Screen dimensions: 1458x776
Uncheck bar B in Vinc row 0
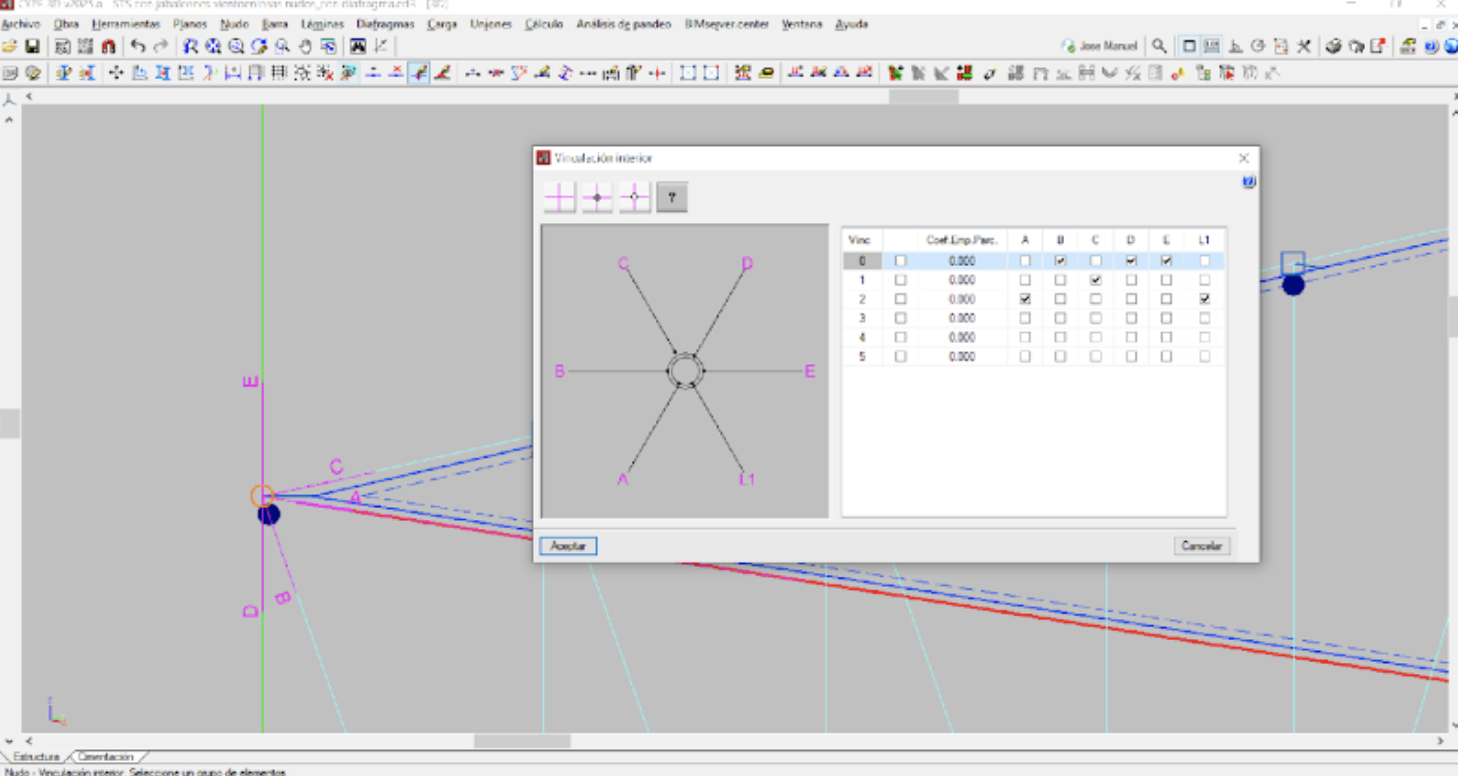(1060, 261)
